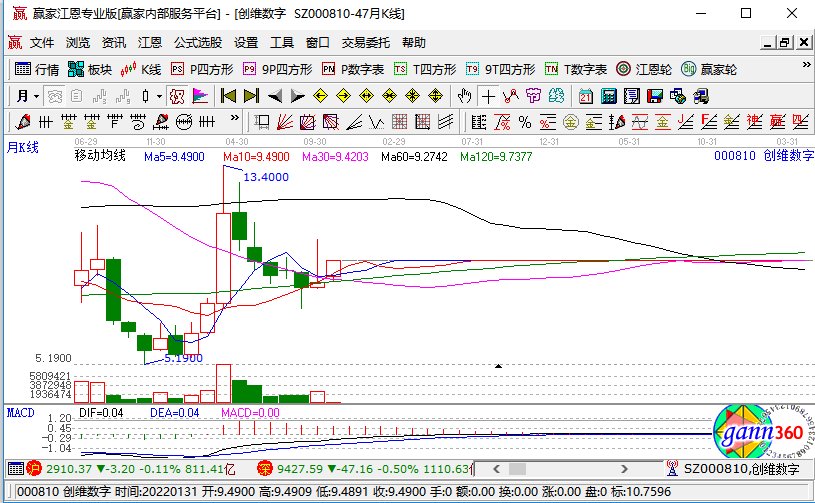
Task: Open the calculator tool
Action: coord(609,96)
